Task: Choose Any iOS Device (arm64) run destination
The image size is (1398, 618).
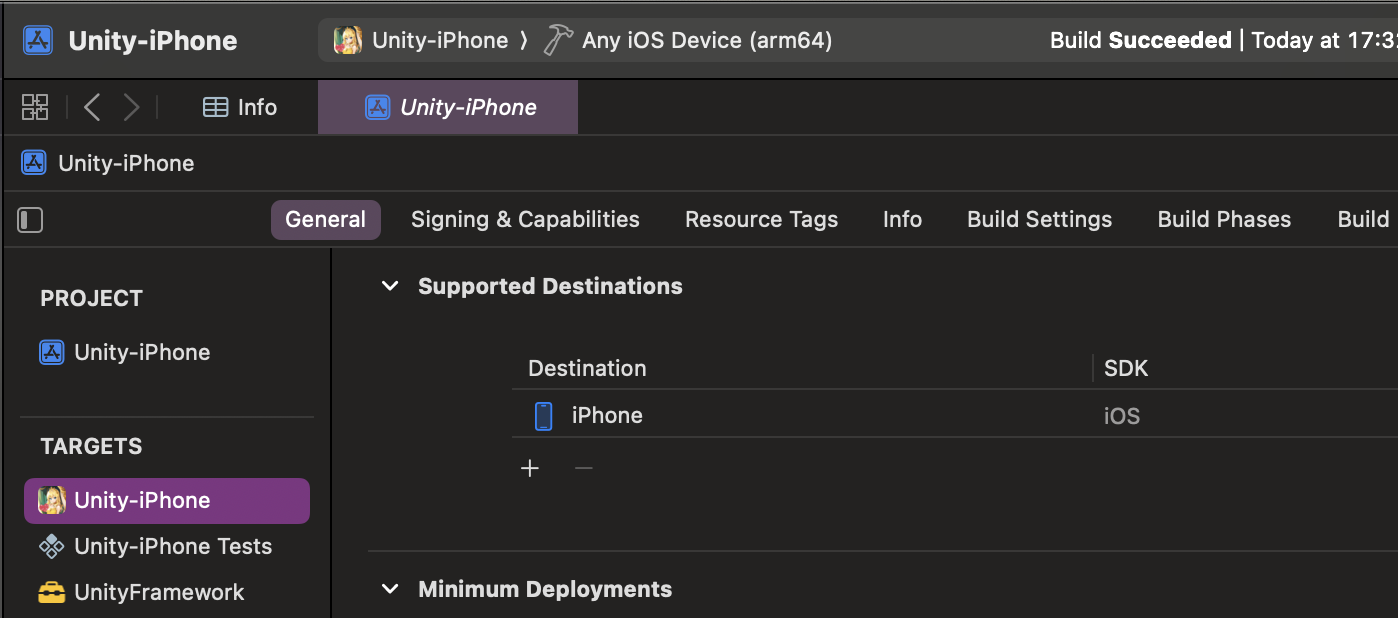Action: [x=706, y=41]
